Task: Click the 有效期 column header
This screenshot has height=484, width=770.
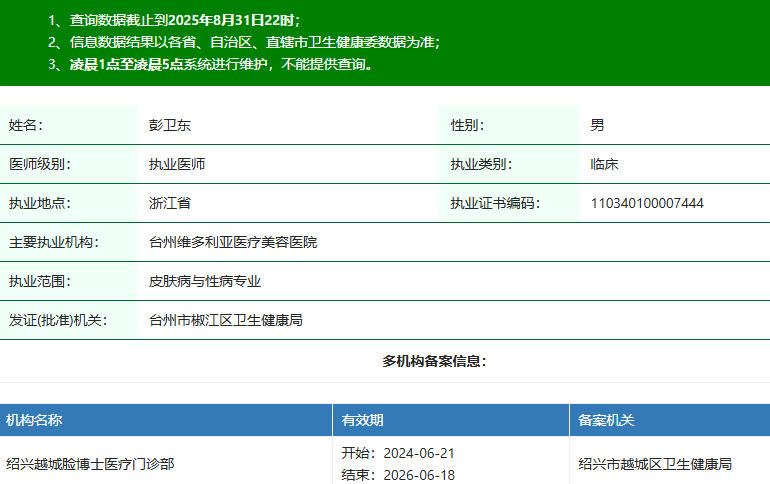Action: [363, 420]
